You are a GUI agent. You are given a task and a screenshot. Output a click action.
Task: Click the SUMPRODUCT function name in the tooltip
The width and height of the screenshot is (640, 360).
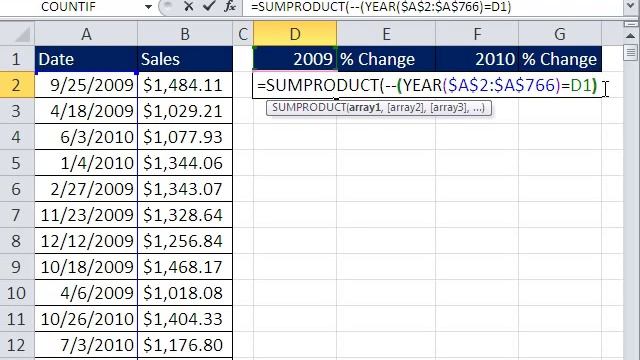(x=309, y=107)
